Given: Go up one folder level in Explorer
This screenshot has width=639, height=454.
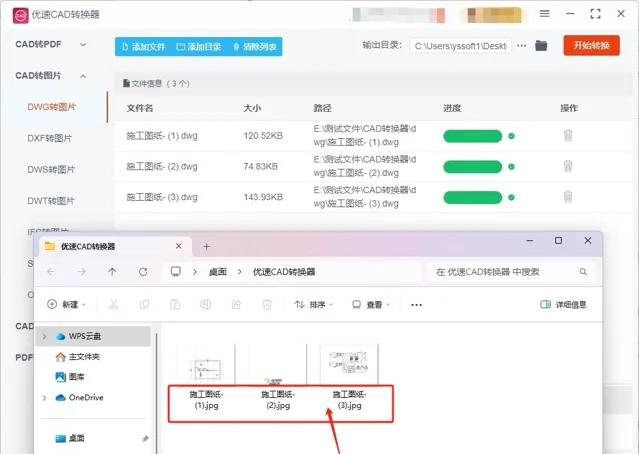Looking at the screenshot, I should (112, 272).
